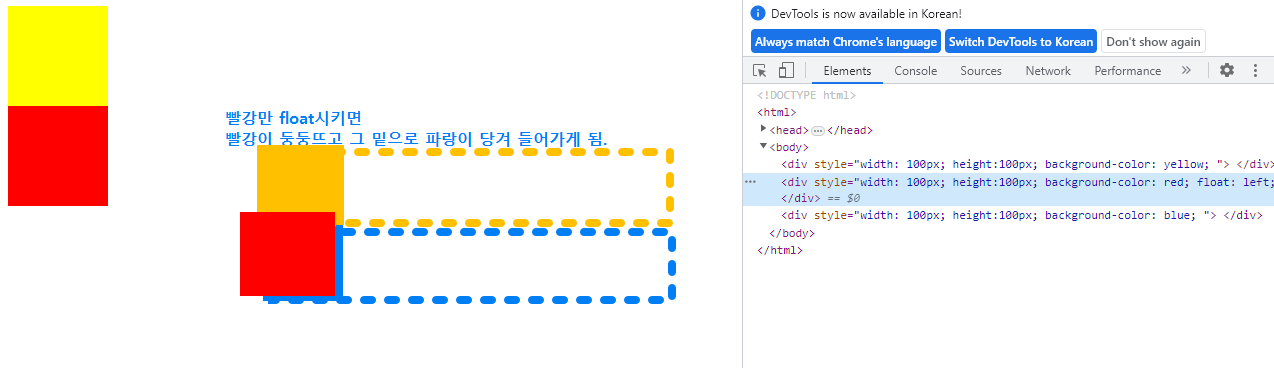This screenshot has height=368, width=1274.
Task: Toggle the device toolbar icon
Action: point(786,71)
